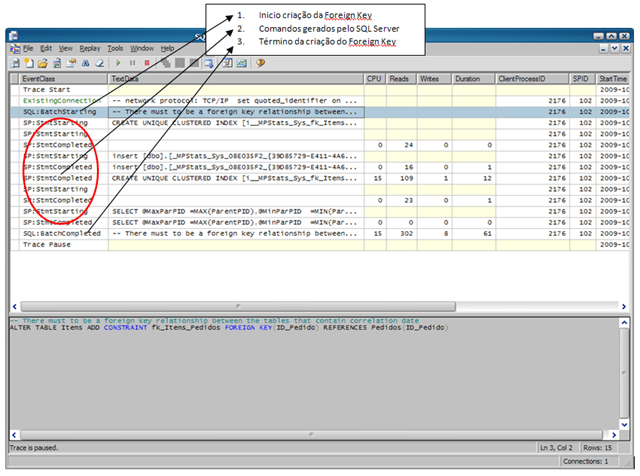Click the Pause trace button
Image resolution: width=640 pixels, height=476 pixels.
click(x=132, y=63)
